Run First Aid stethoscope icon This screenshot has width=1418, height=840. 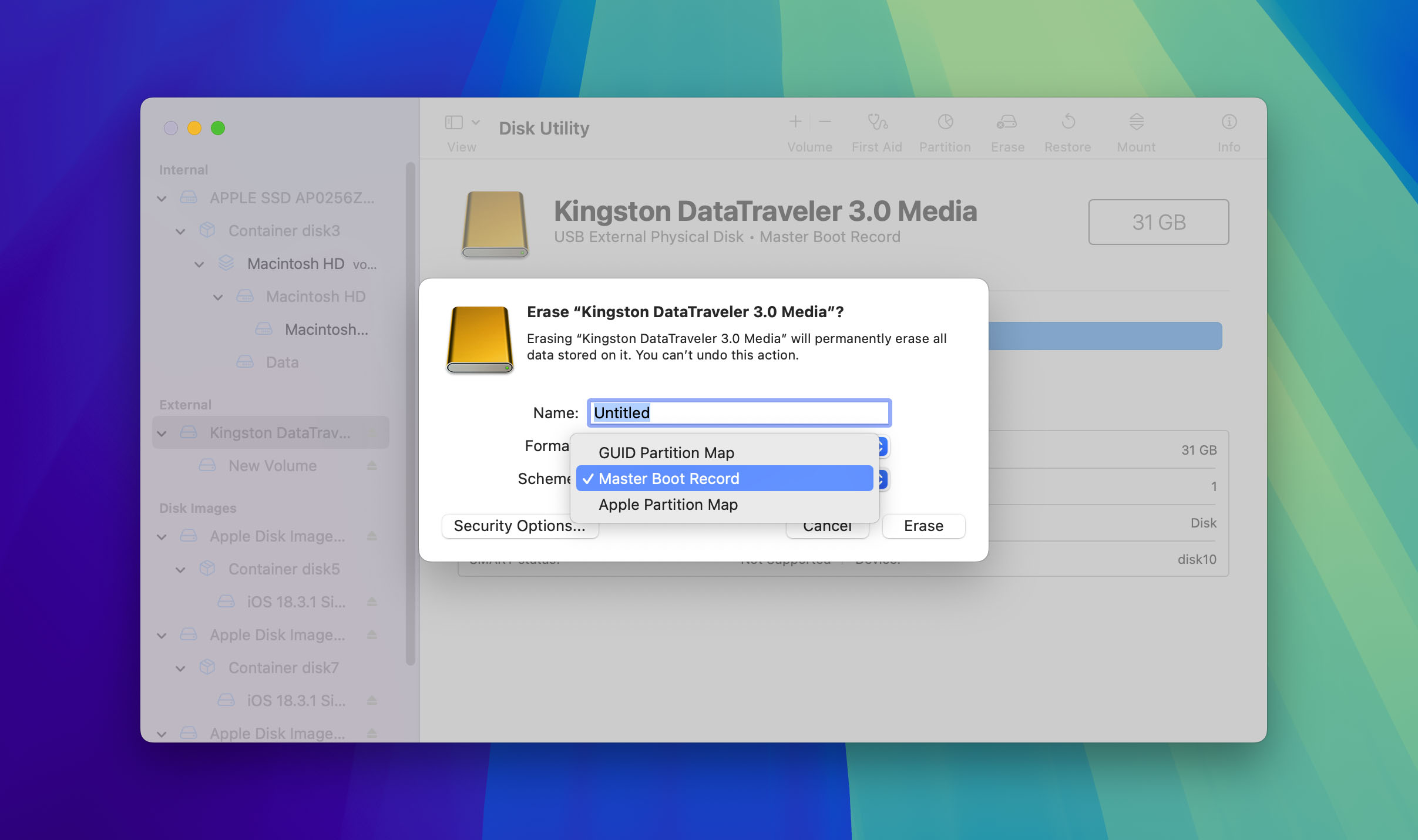point(878,122)
